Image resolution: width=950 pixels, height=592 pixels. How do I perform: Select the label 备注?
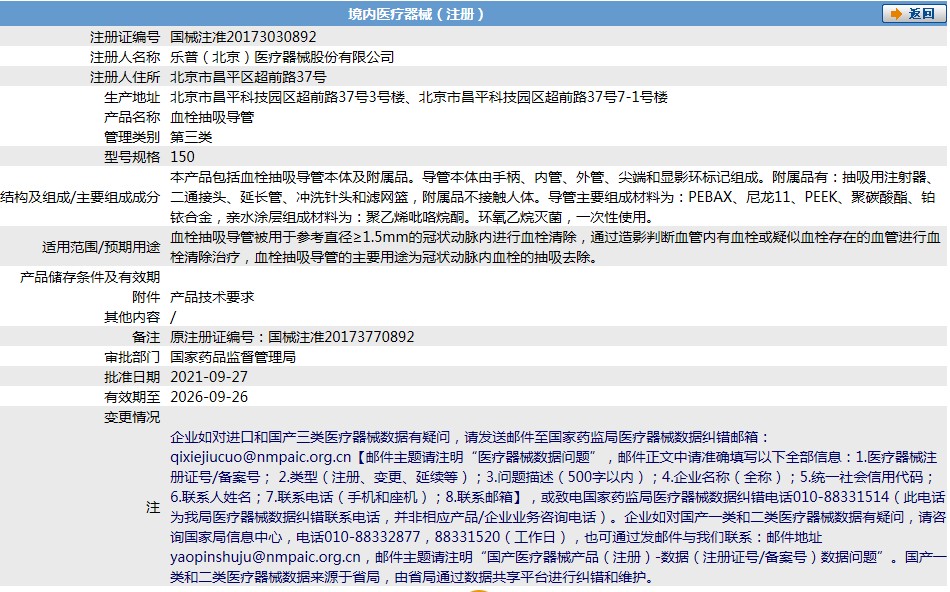(x=146, y=337)
